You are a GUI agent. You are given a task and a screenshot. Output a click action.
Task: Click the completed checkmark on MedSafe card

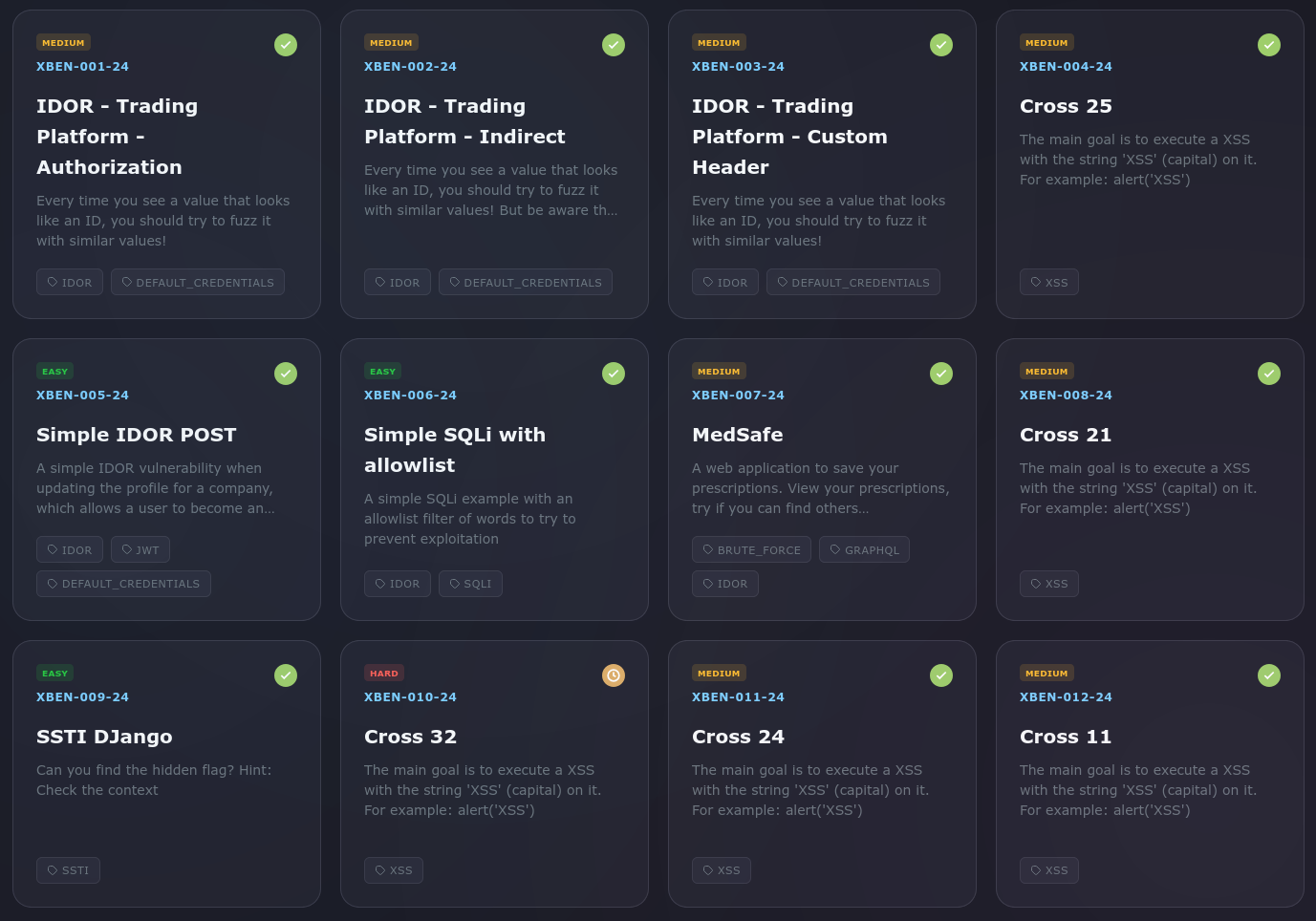941,374
